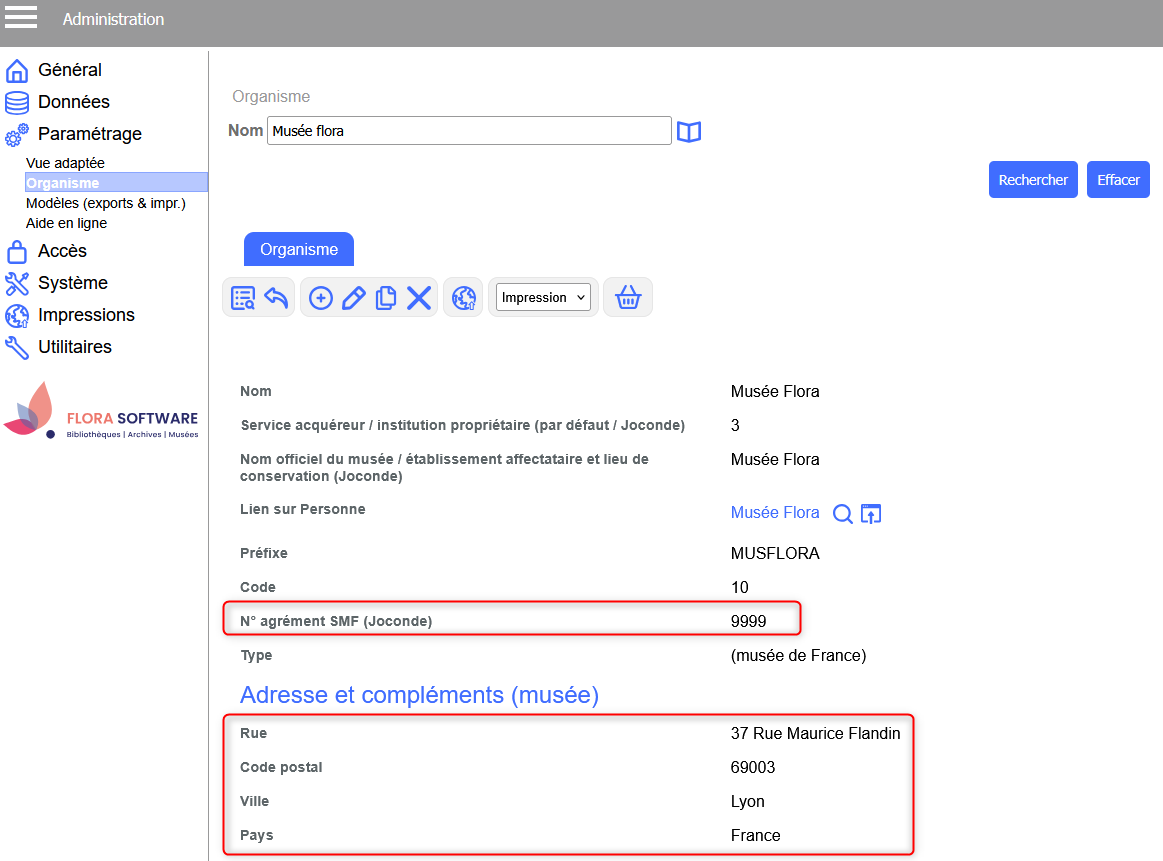The width and height of the screenshot is (1163, 861).
Task: Click the Effacer button
Action: [1118, 180]
